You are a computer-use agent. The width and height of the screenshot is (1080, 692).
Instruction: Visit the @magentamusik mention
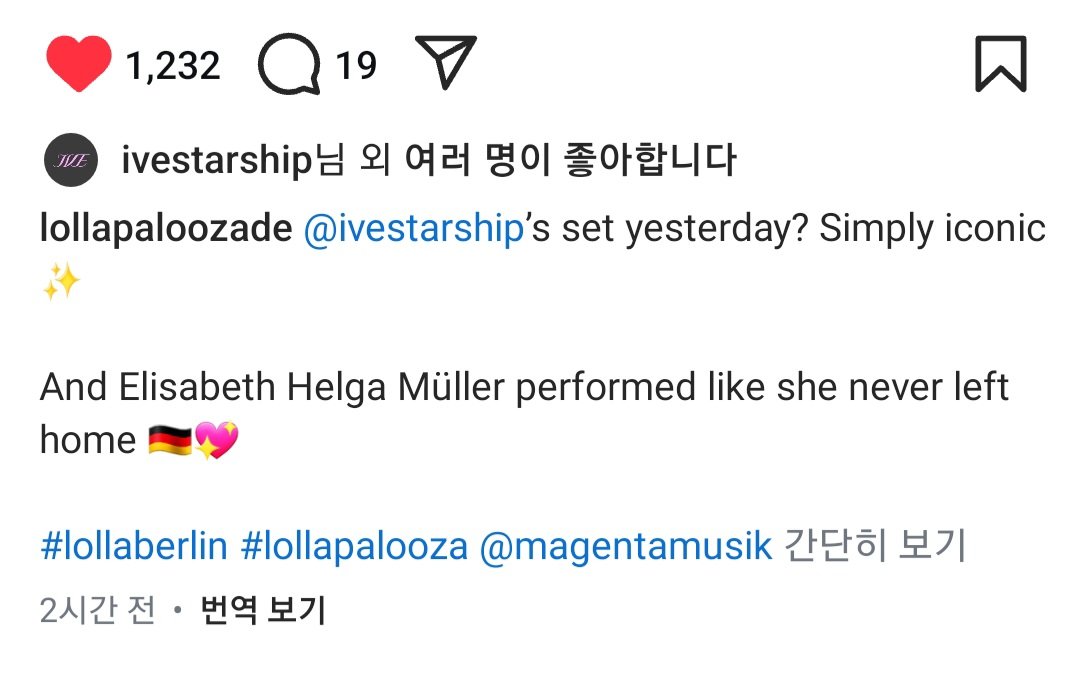click(x=626, y=546)
